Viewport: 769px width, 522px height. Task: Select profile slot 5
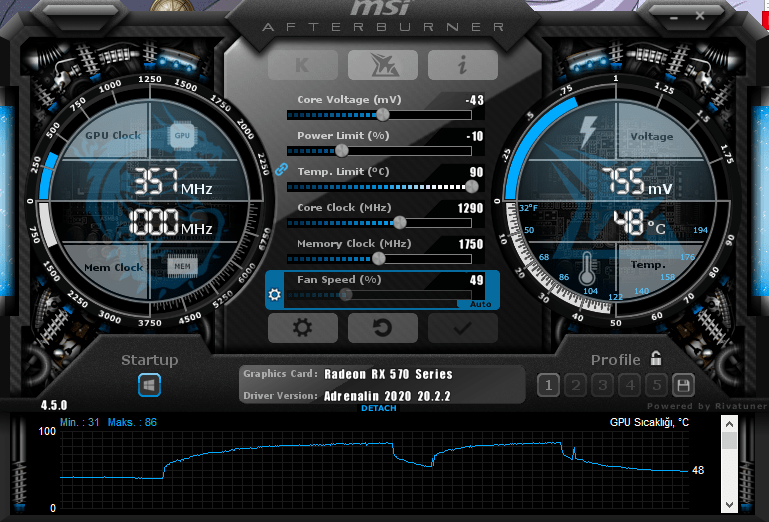pos(657,386)
